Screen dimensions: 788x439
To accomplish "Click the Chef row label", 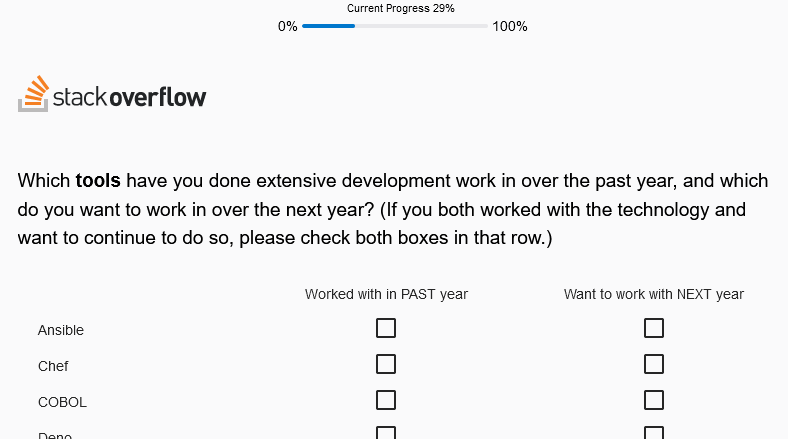I will [x=53, y=366].
